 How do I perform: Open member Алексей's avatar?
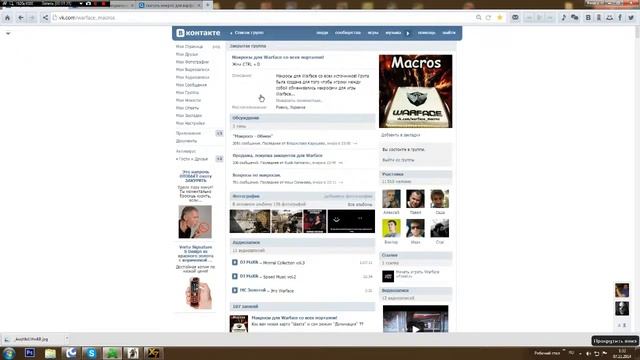click(391, 199)
